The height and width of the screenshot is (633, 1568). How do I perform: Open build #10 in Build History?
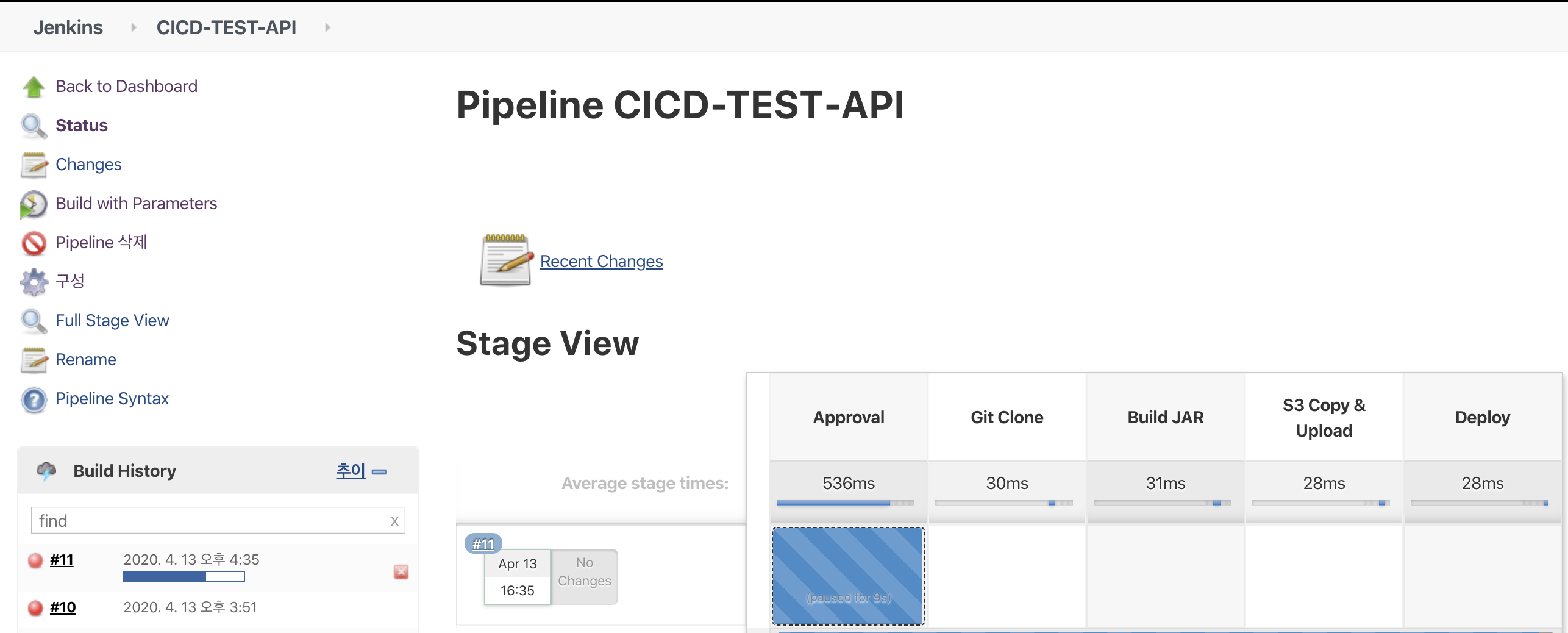pos(63,607)
